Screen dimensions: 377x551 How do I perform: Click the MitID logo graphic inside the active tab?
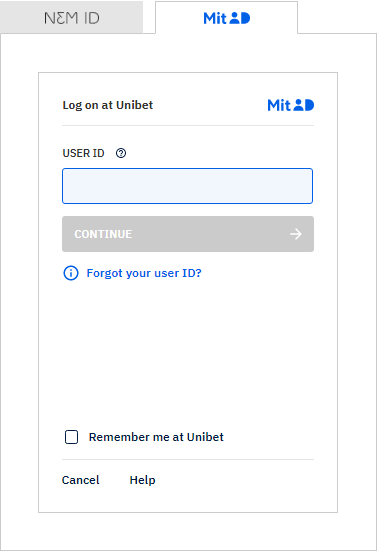[x=227, y=18]
